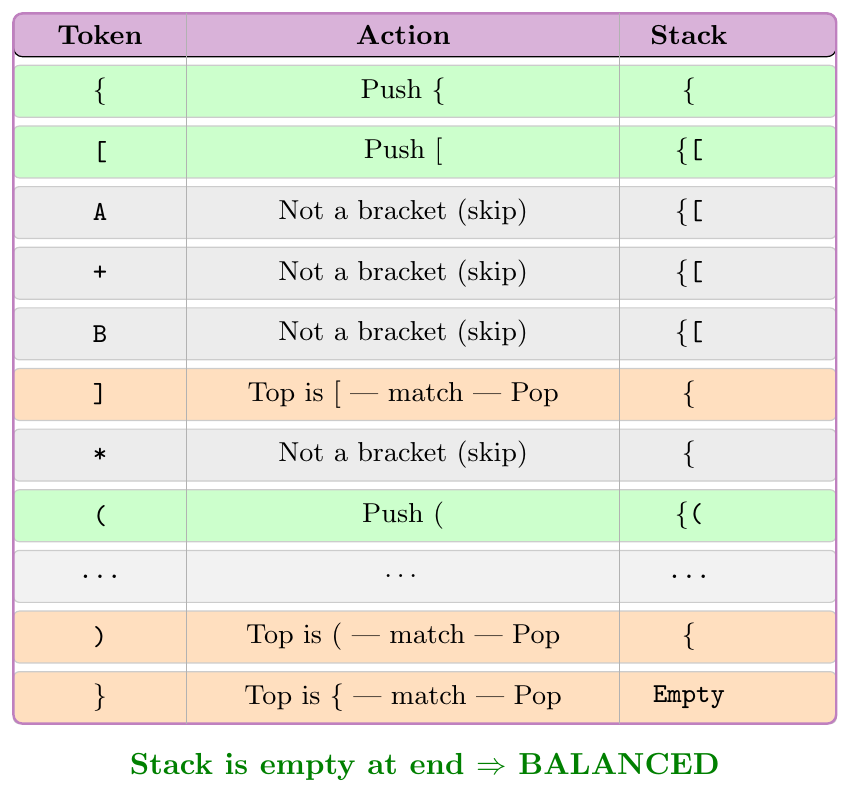The width and height of the screenshot is (850, 794).
Task: Click the 'Stack is empty at end ⇒ BALANCED' text
Action: coord(424,765)
